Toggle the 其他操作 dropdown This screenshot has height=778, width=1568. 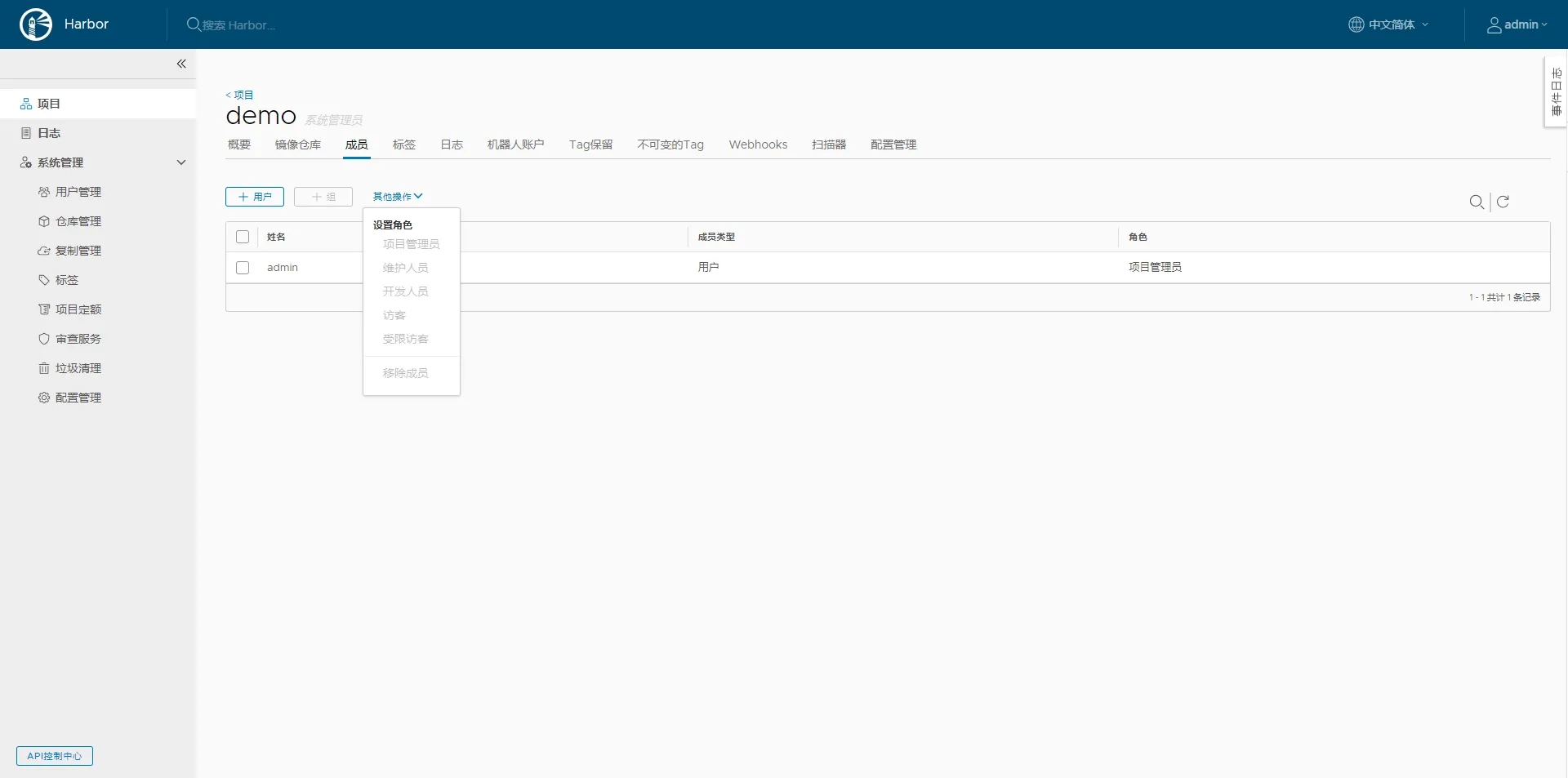(398, 197)
